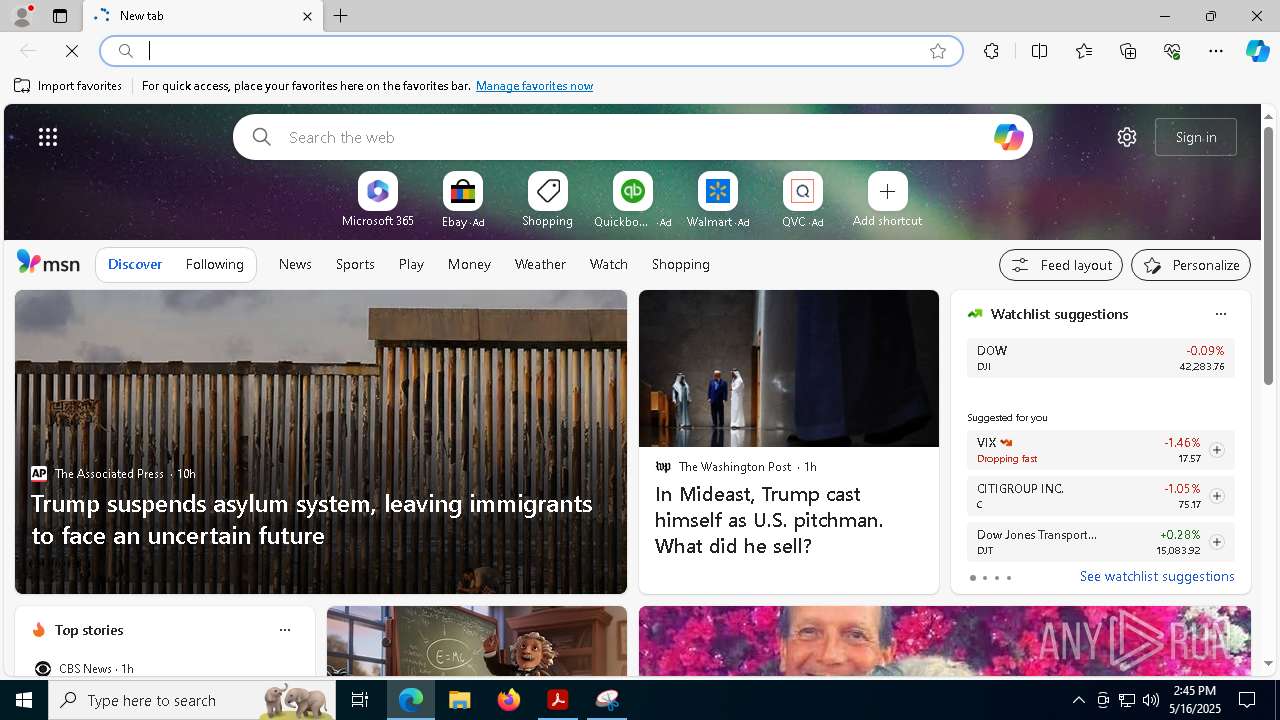Open the Play menu item
1280x720 pixels.
coord(411,264)
